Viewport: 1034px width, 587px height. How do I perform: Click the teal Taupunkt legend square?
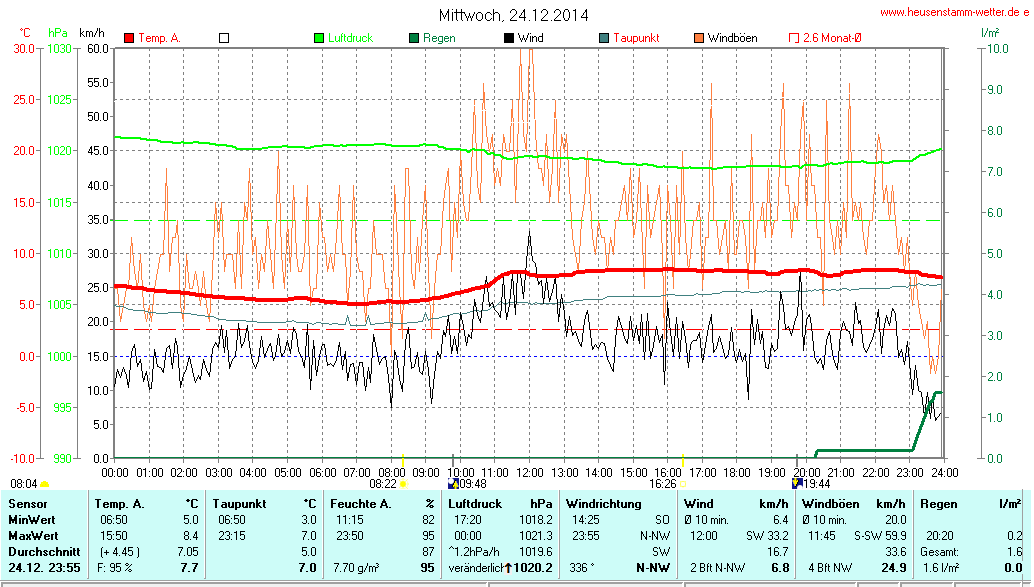point(604,38)
